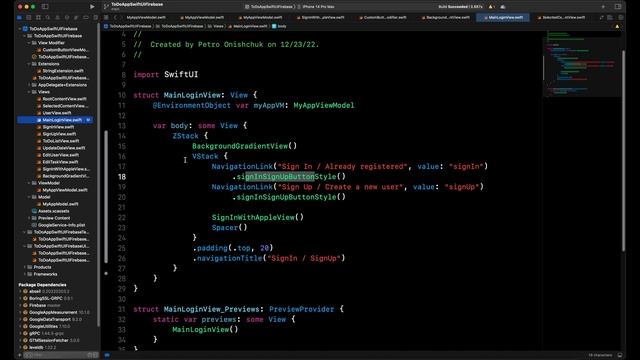Collapse the Extensions group

[x=29, y=64]
